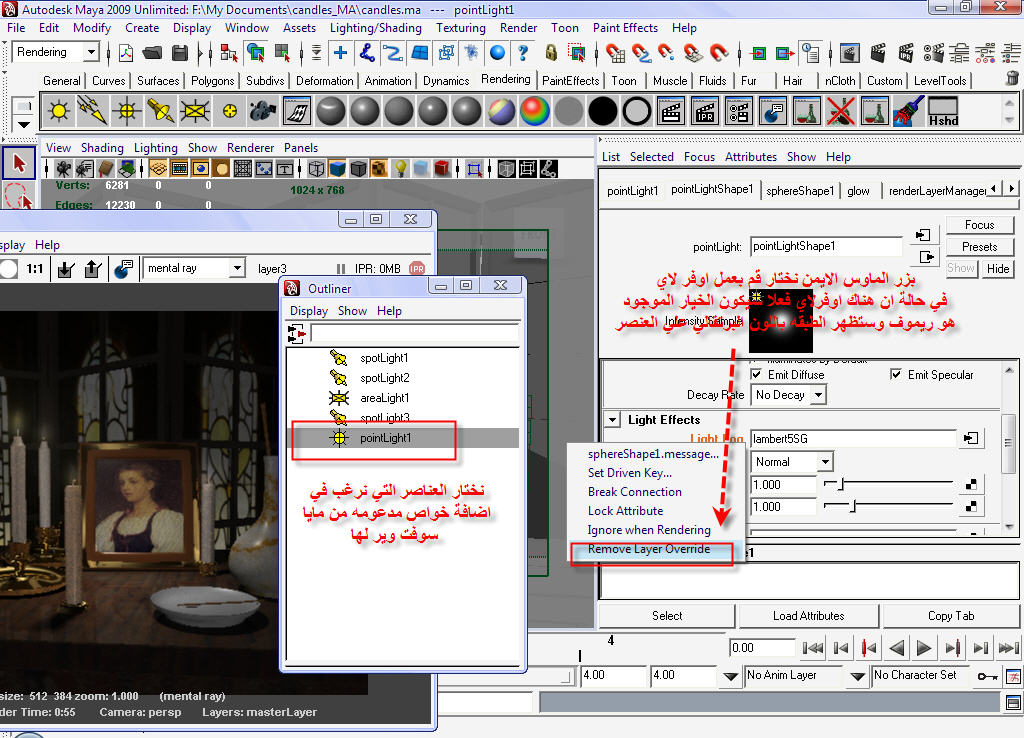
Task: Select the sphereShape1 attribute tab
Action: pos(800,191)
